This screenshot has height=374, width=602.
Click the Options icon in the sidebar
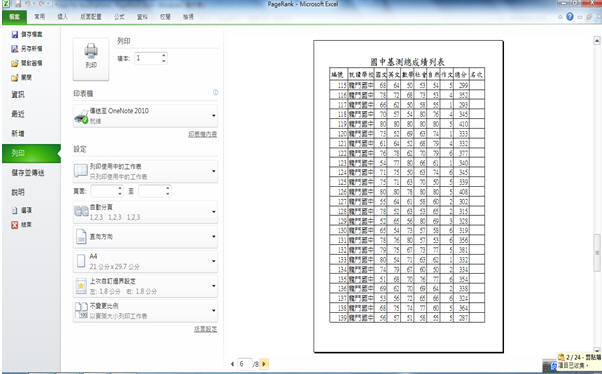[15, 210]
